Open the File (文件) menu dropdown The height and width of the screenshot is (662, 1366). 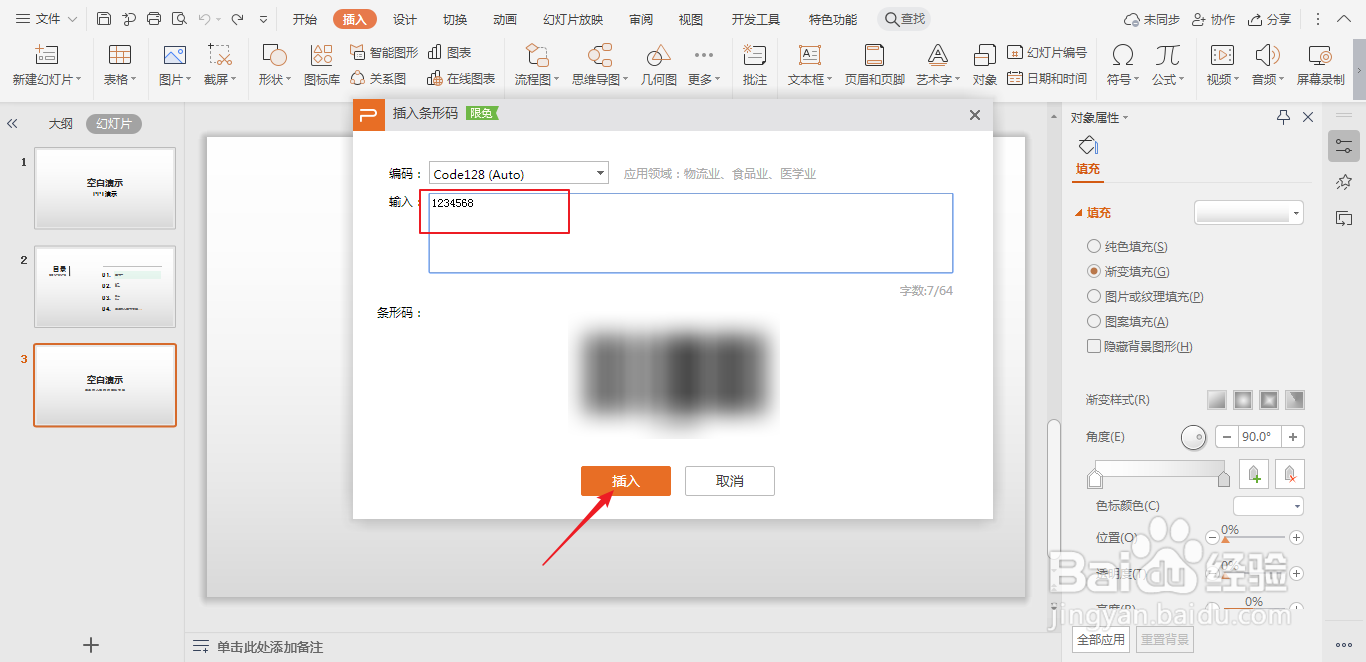[47, 19]
